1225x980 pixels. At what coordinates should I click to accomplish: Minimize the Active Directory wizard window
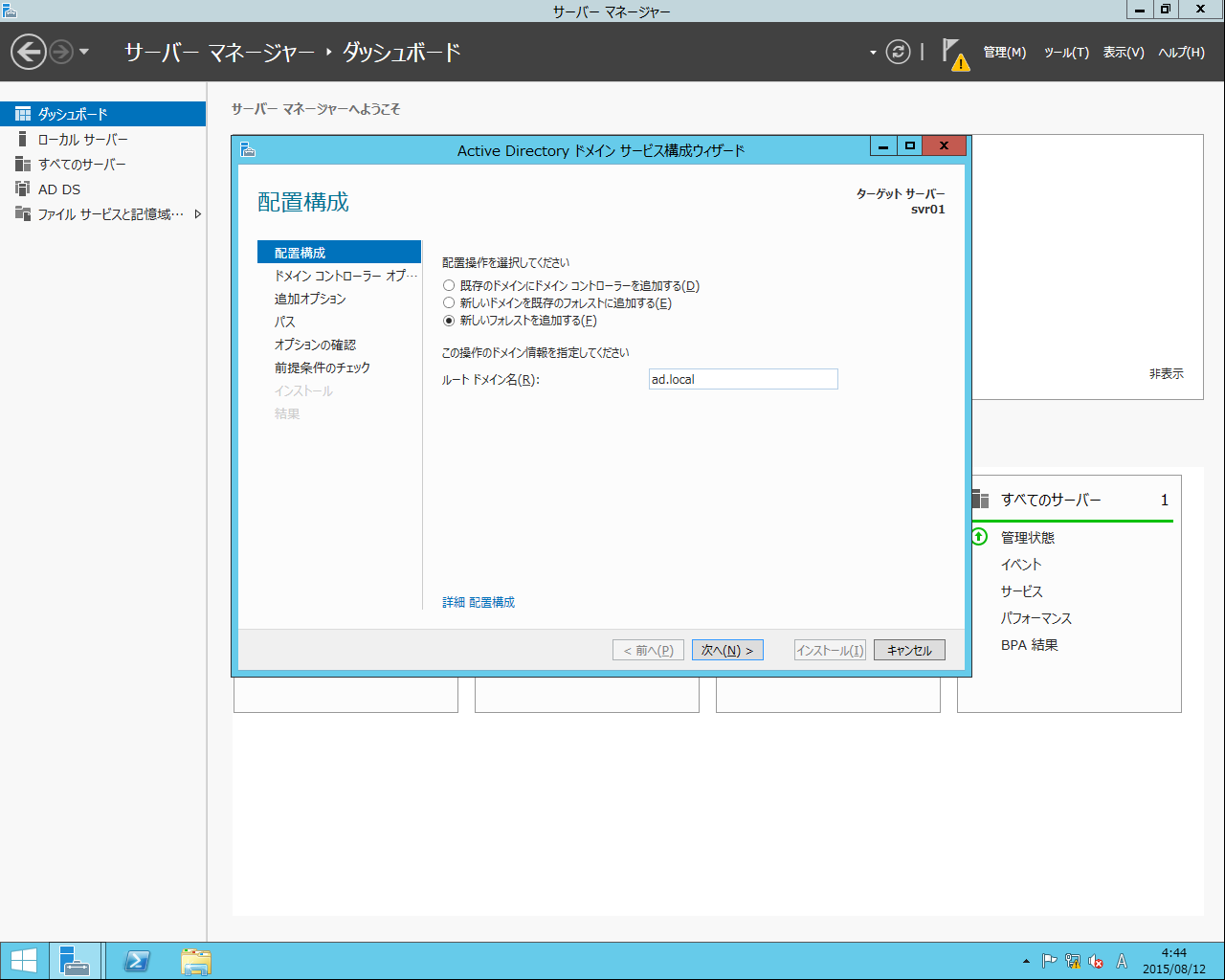click(883, 145)
